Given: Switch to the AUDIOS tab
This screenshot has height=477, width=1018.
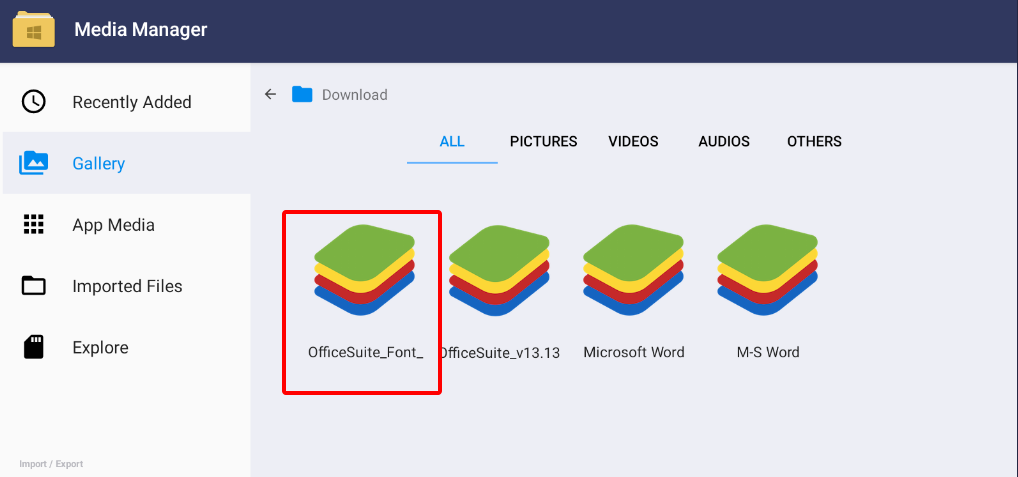Looking at the screenshot, I should coord(724,141).
